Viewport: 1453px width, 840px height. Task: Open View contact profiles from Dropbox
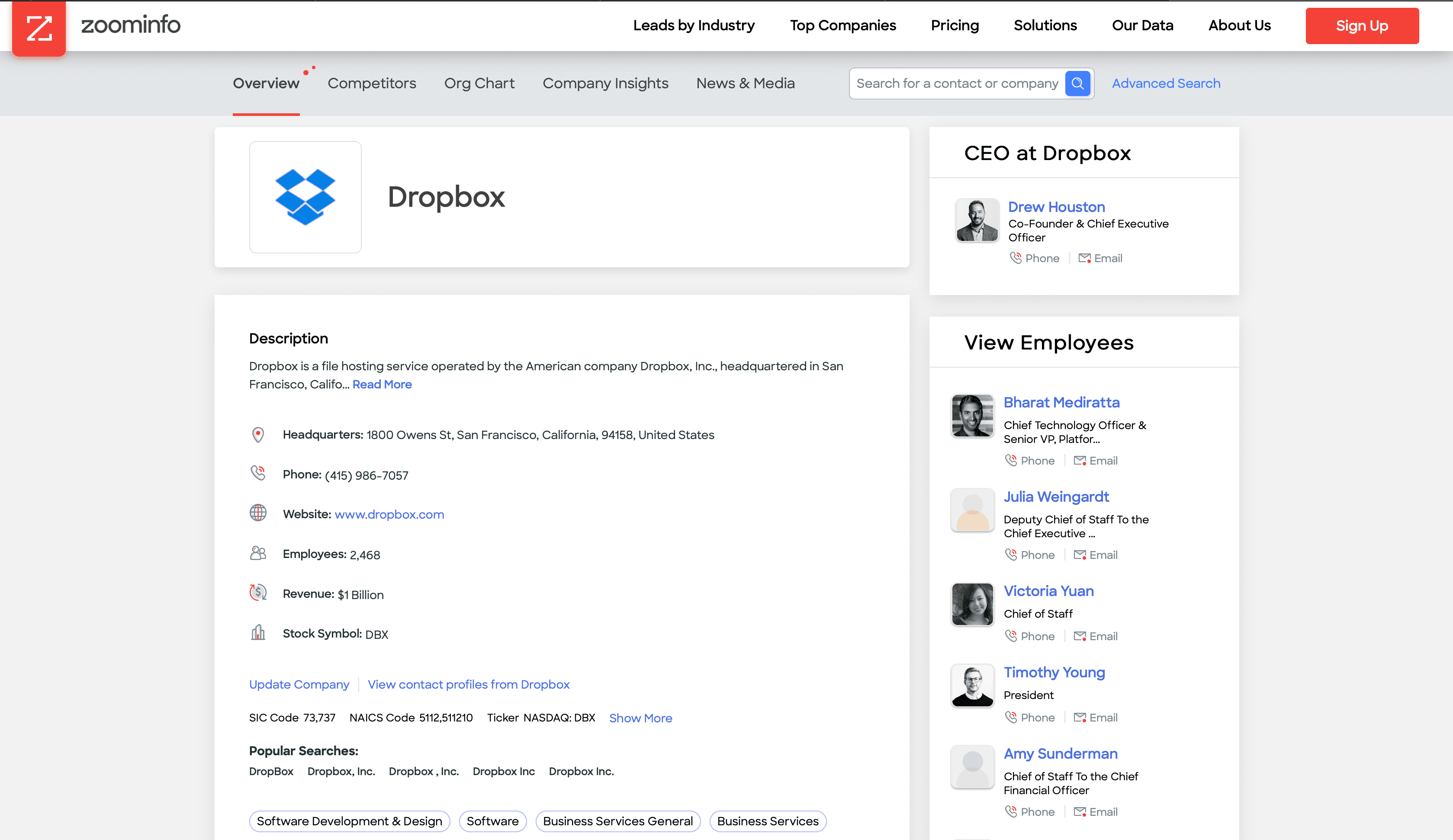tap(468, 684)
